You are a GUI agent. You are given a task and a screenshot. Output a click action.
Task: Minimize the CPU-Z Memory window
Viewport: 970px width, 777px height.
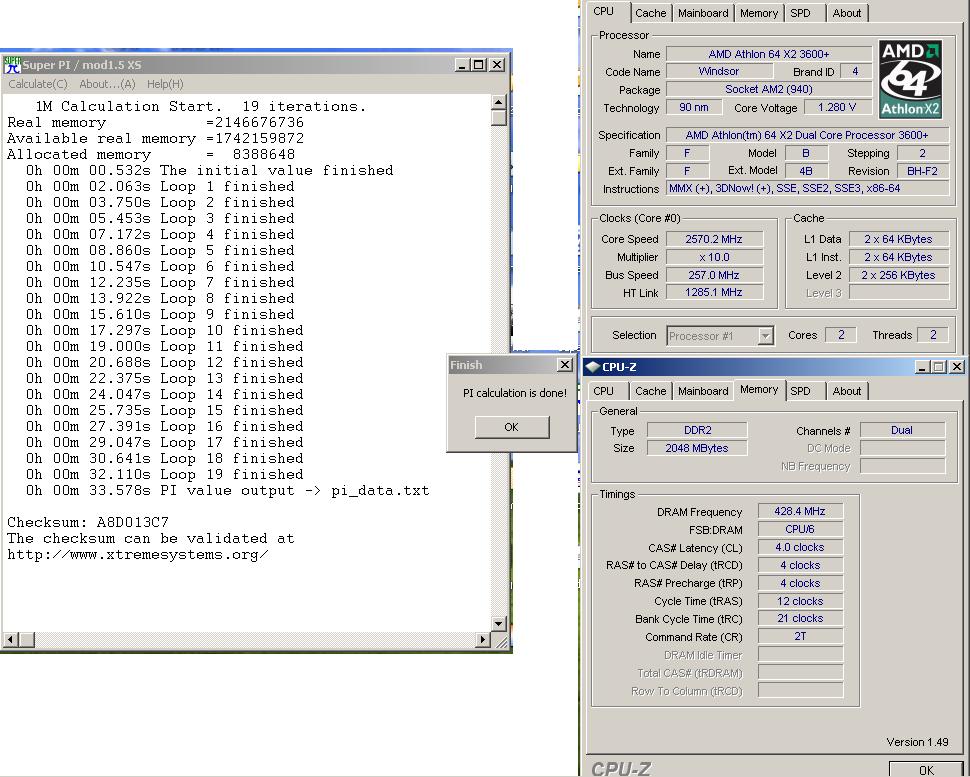coord(921,367)
